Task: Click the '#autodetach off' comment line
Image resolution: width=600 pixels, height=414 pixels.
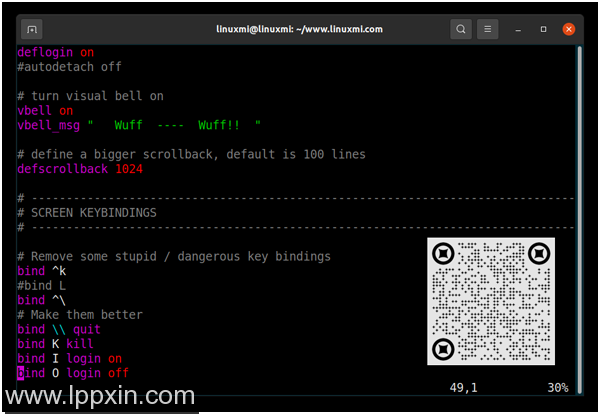Action: pos(69,67)
